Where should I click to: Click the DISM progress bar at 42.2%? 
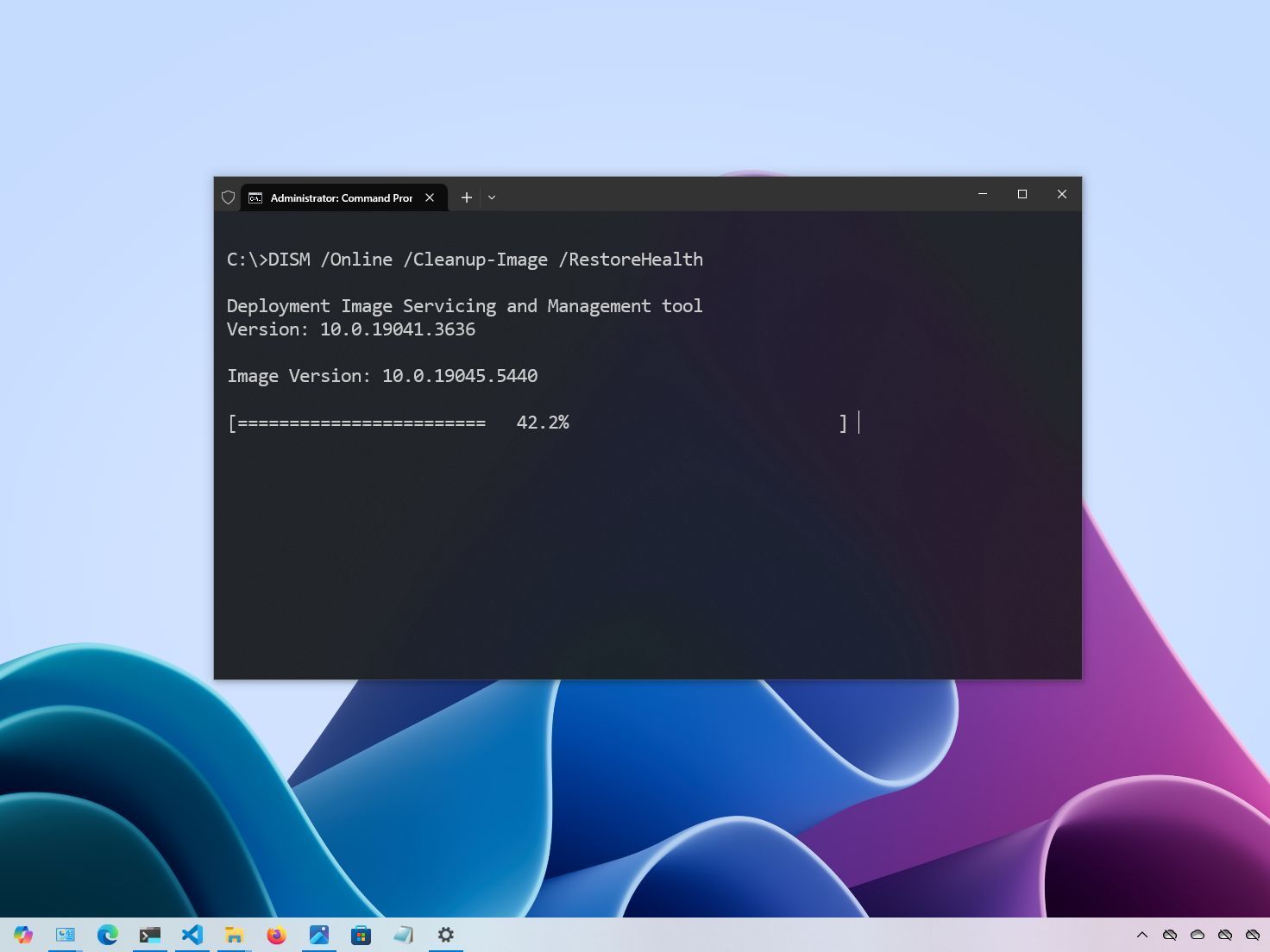(535, 423)
